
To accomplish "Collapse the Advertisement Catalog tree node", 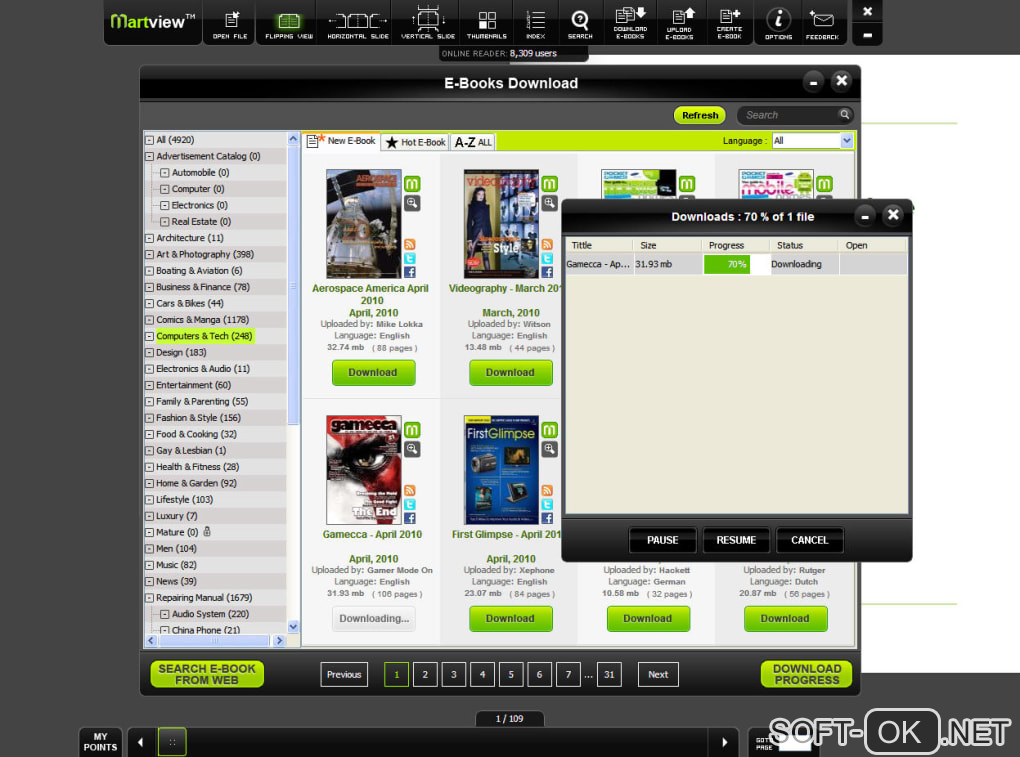I will tap(150, 157).
